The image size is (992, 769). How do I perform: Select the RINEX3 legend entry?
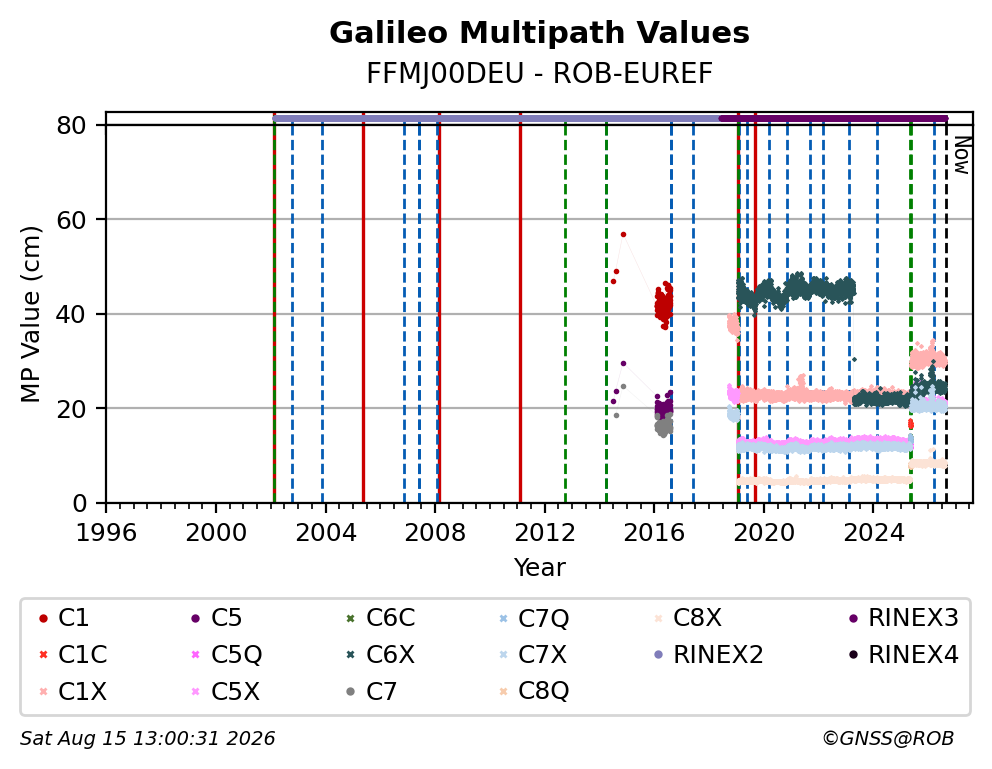point(903,618)
